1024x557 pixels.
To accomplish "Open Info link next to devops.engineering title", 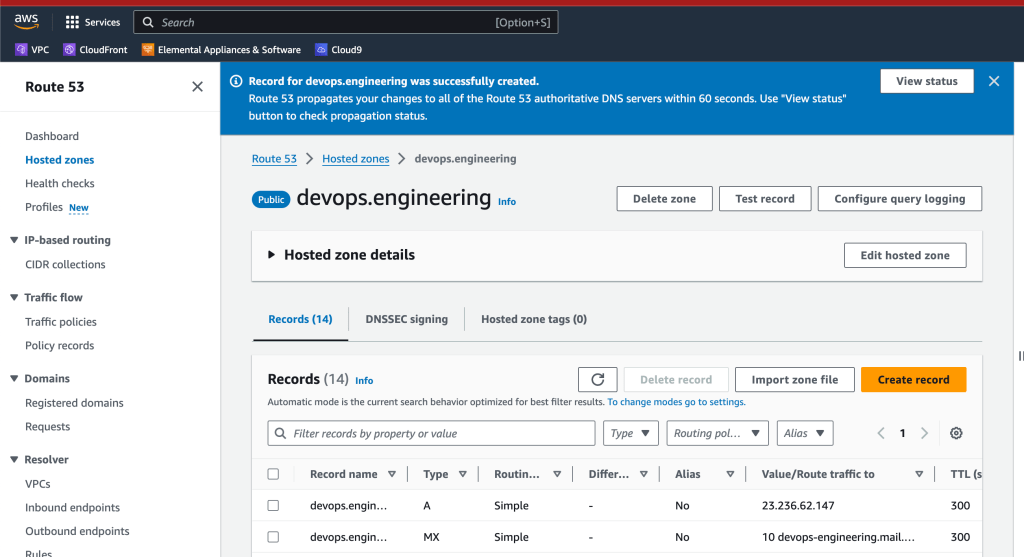I will click(507, 202).
